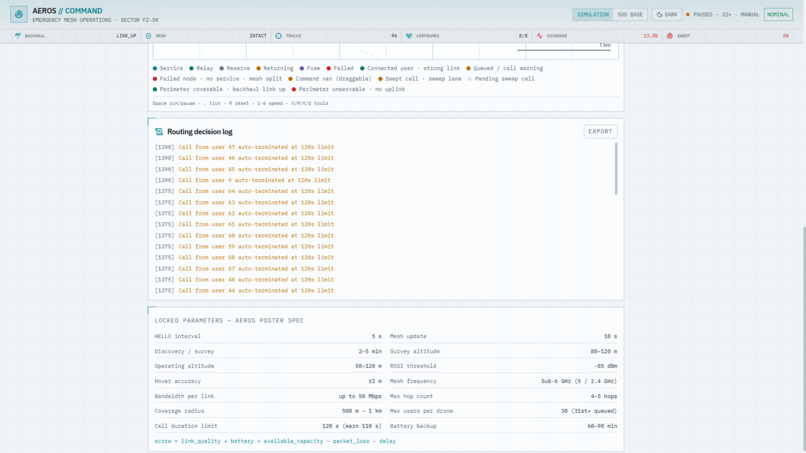
Task: Click the Routing decision log scroll icon
Action: click(159, 132)
